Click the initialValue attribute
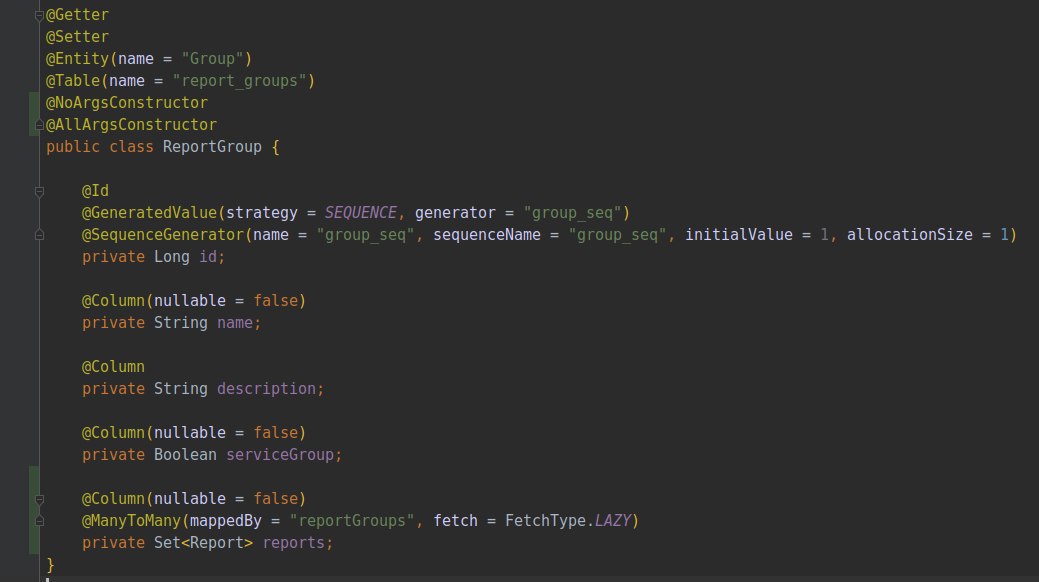 pyautogui.click(x=739, y=235)
